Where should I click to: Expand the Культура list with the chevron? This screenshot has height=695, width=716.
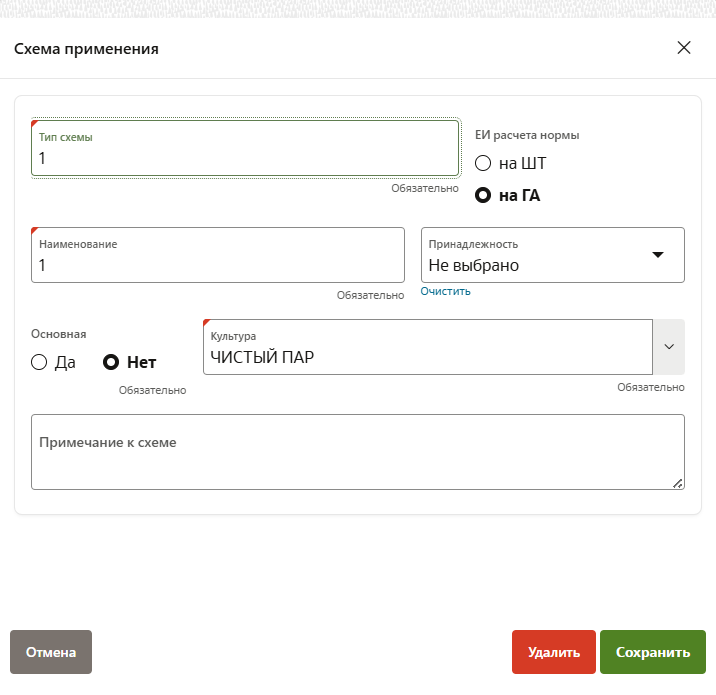click(669, 347)
